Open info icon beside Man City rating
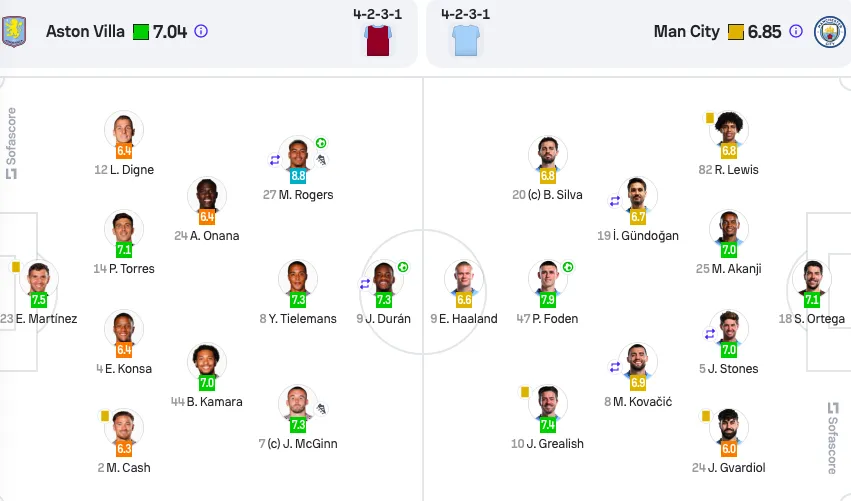851x501 pixels. [x=796, y=31]
